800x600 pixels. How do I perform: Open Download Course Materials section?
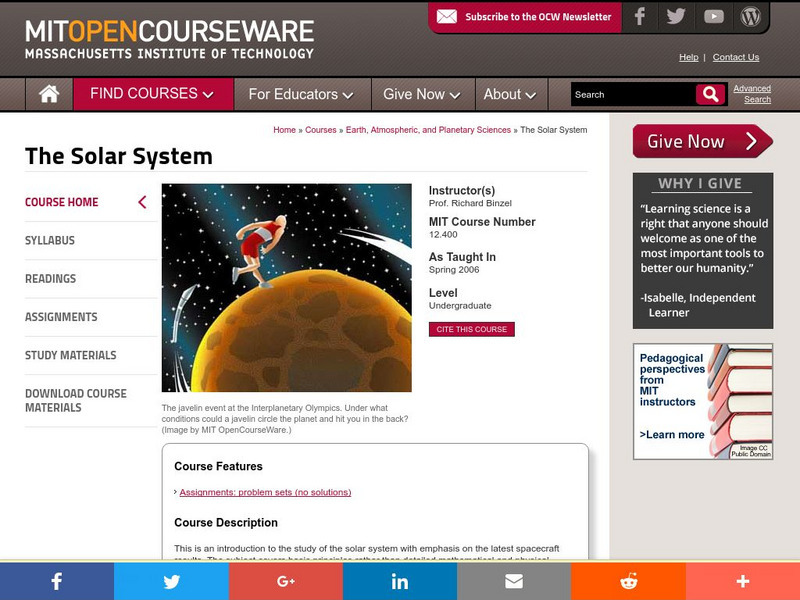click(x=76, y=401)
